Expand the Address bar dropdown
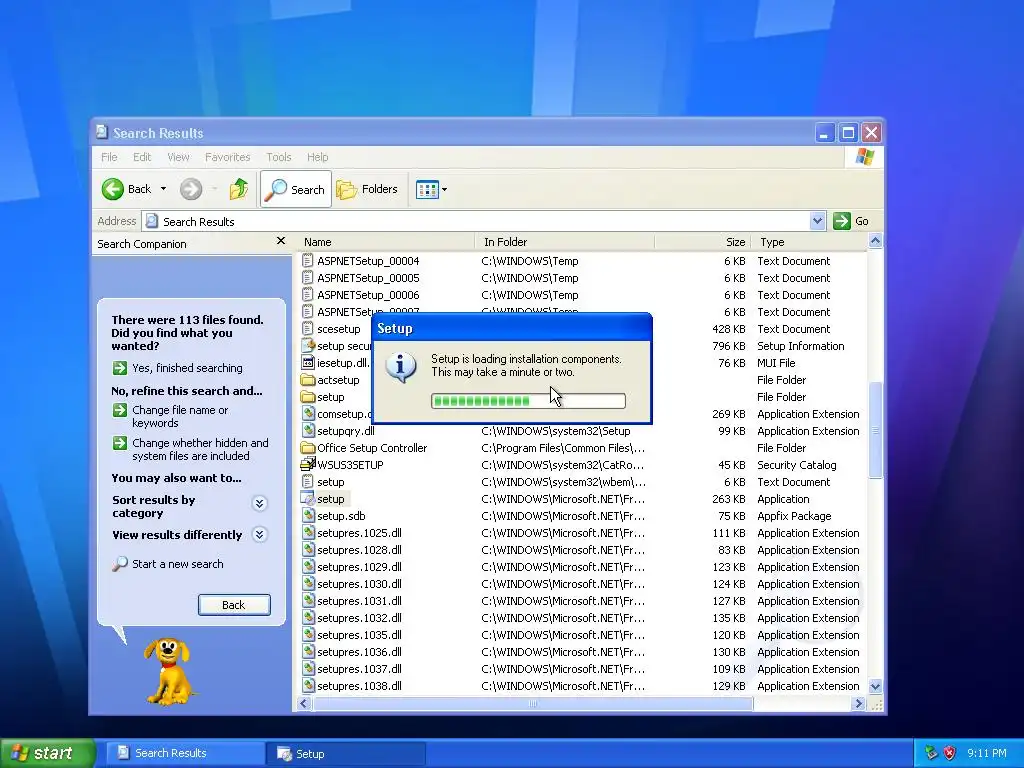 817,221
